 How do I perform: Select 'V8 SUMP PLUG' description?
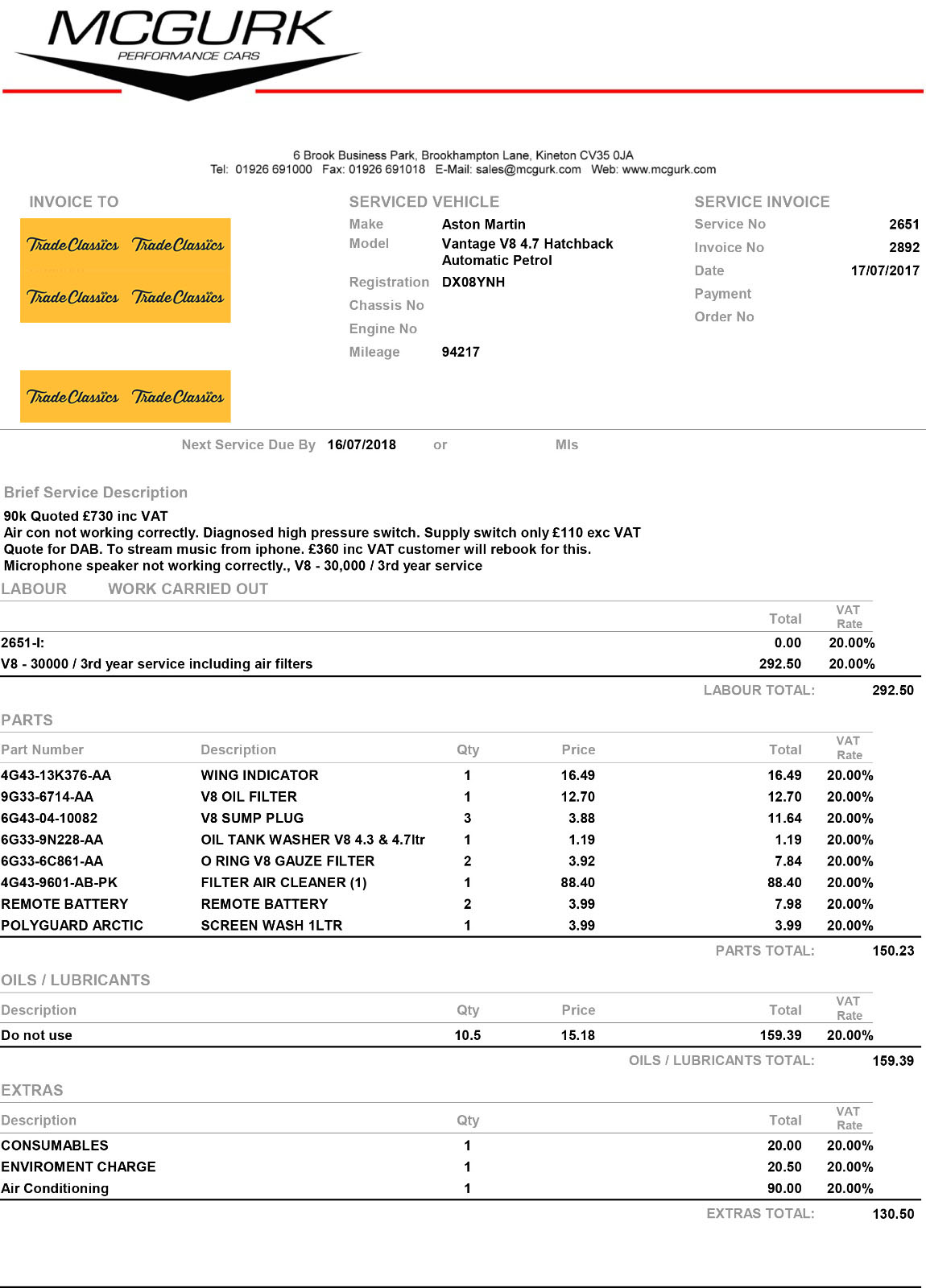coord(252,819)
